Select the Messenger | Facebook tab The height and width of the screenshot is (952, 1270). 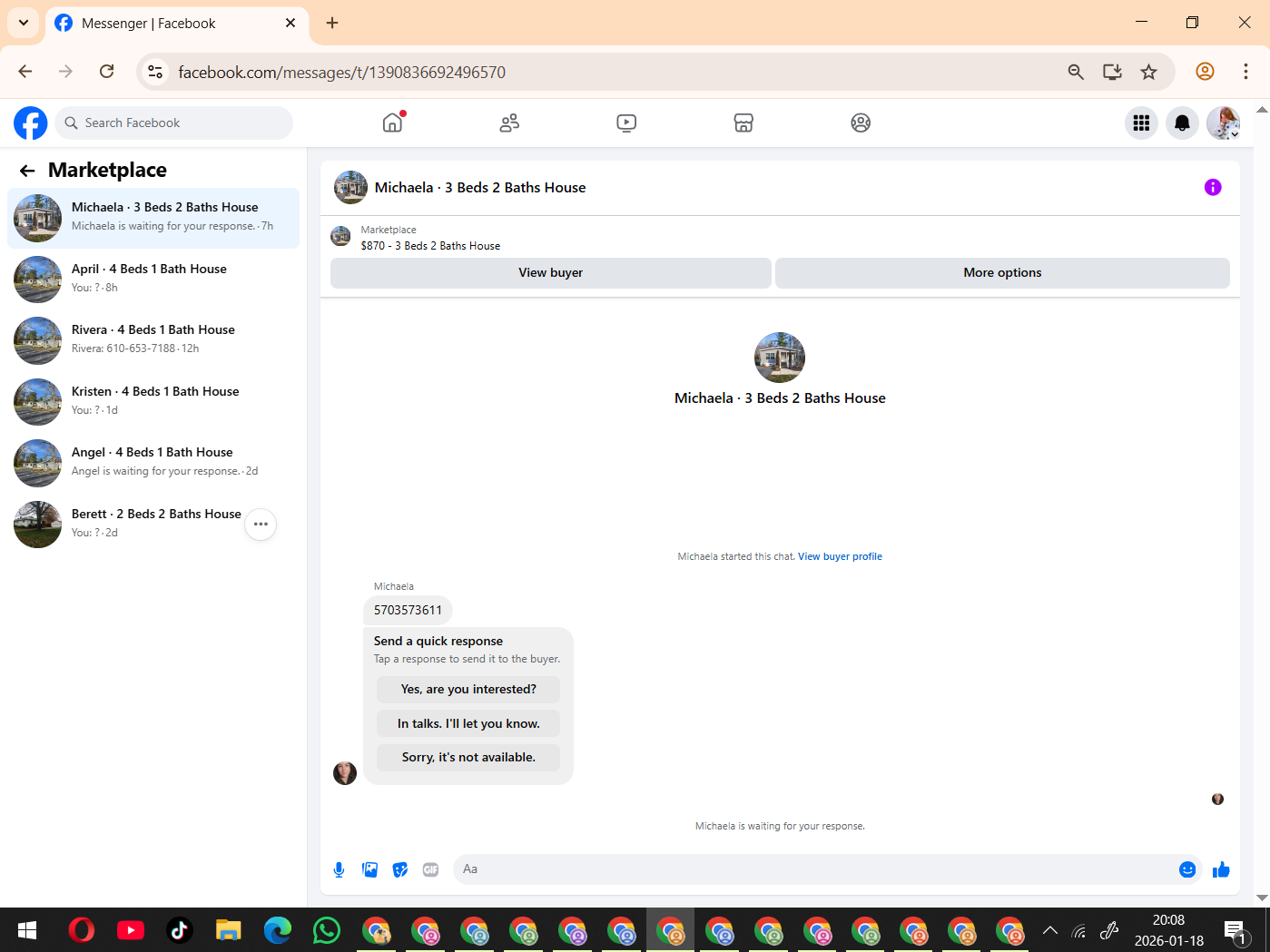177,24
